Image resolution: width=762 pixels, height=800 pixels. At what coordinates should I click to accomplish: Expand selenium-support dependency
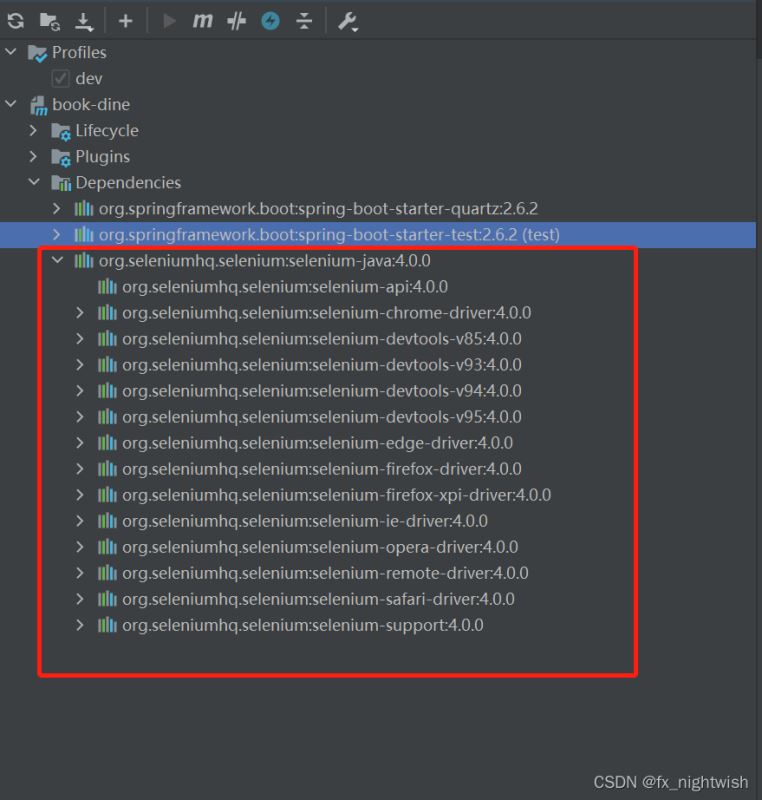click(80, 625)
